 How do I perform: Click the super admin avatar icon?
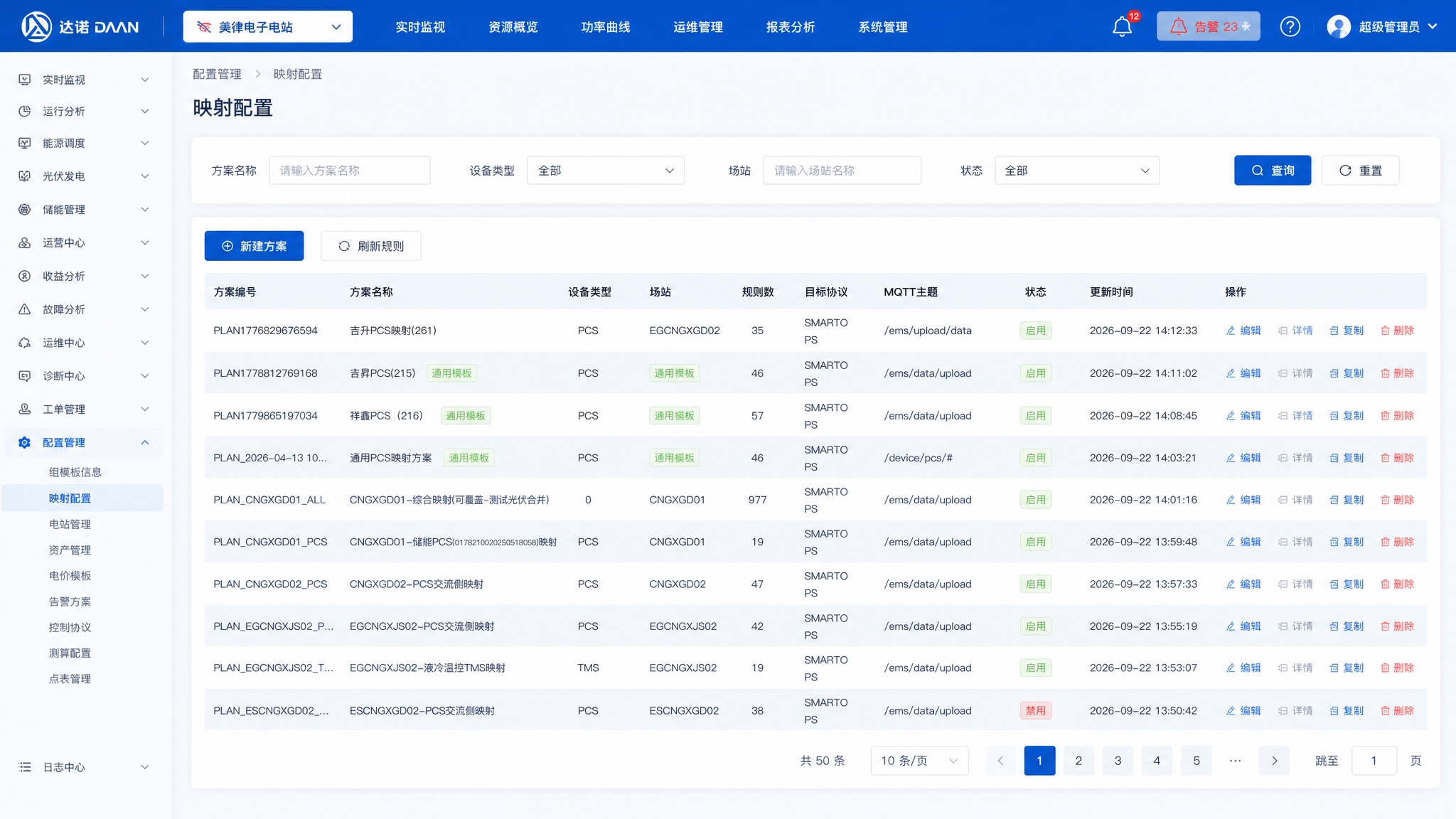click(1339, 27)
